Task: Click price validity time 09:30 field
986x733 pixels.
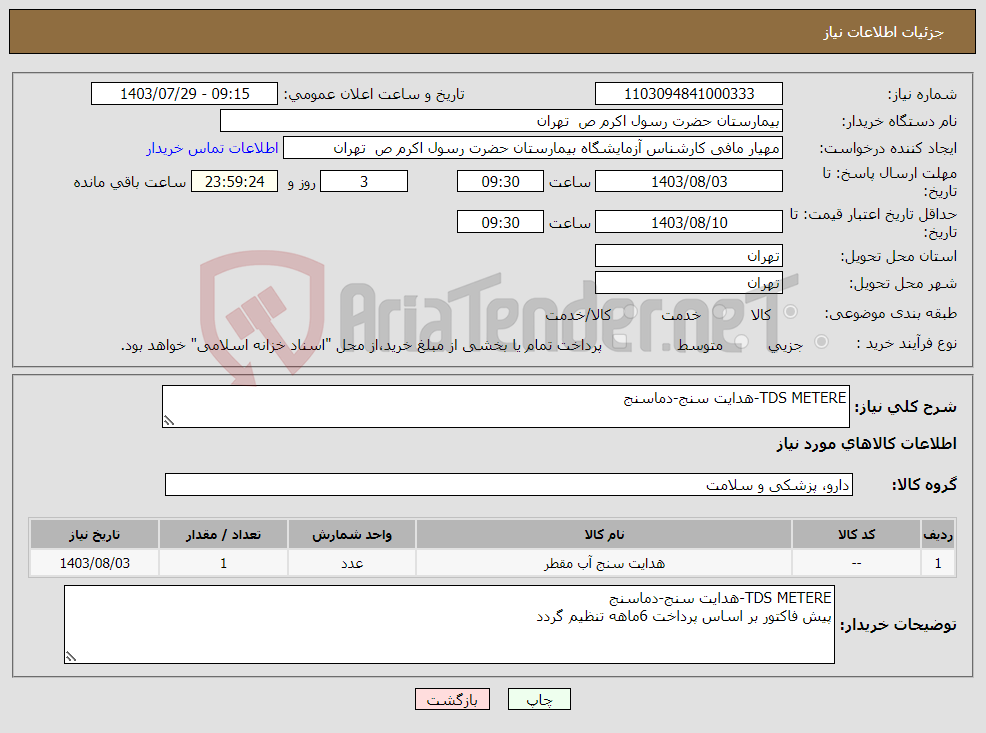Action: pyautogui.click(x=500, y=223)
